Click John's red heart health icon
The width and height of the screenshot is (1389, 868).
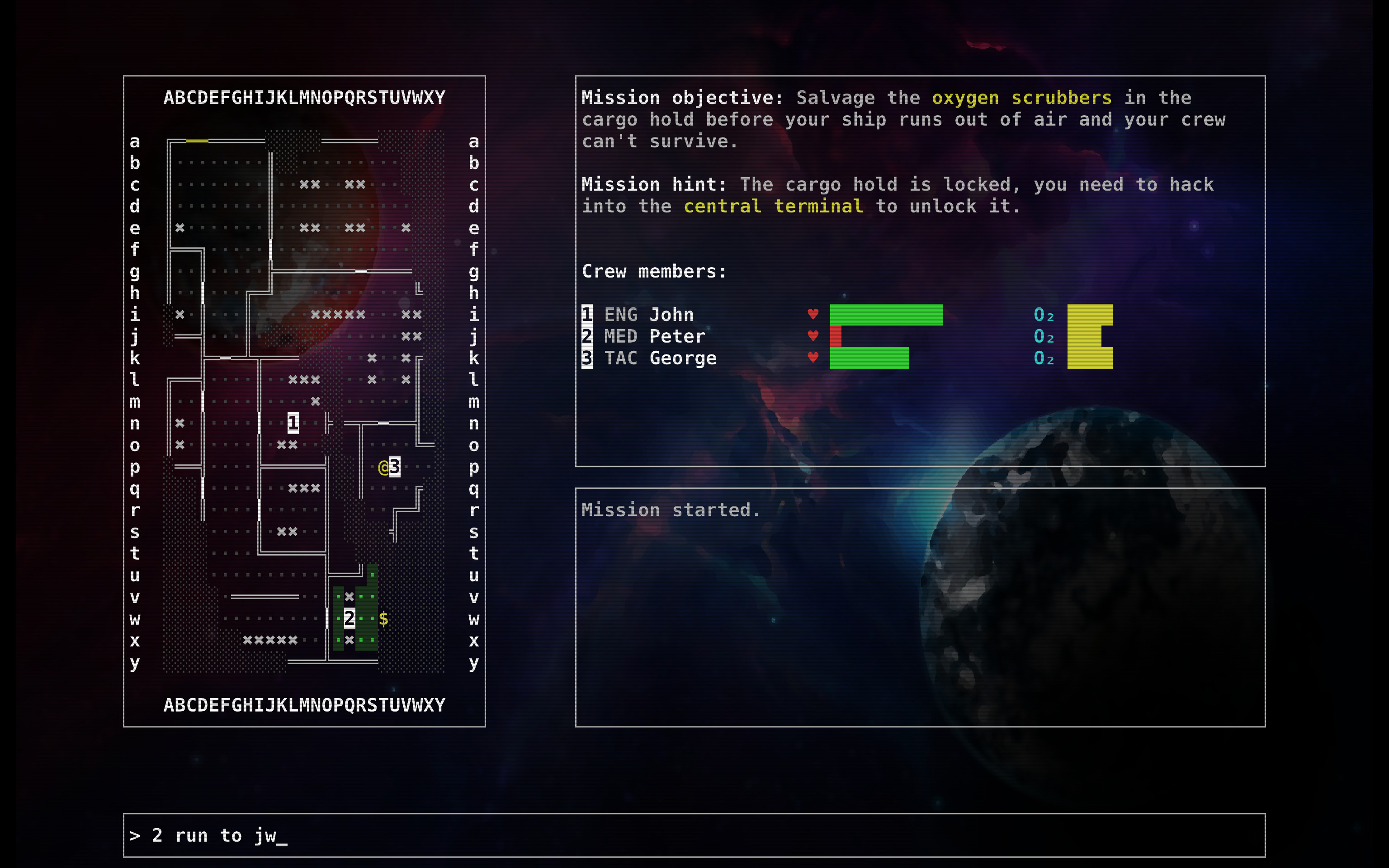pyautogui.click(x=813, y=314)
